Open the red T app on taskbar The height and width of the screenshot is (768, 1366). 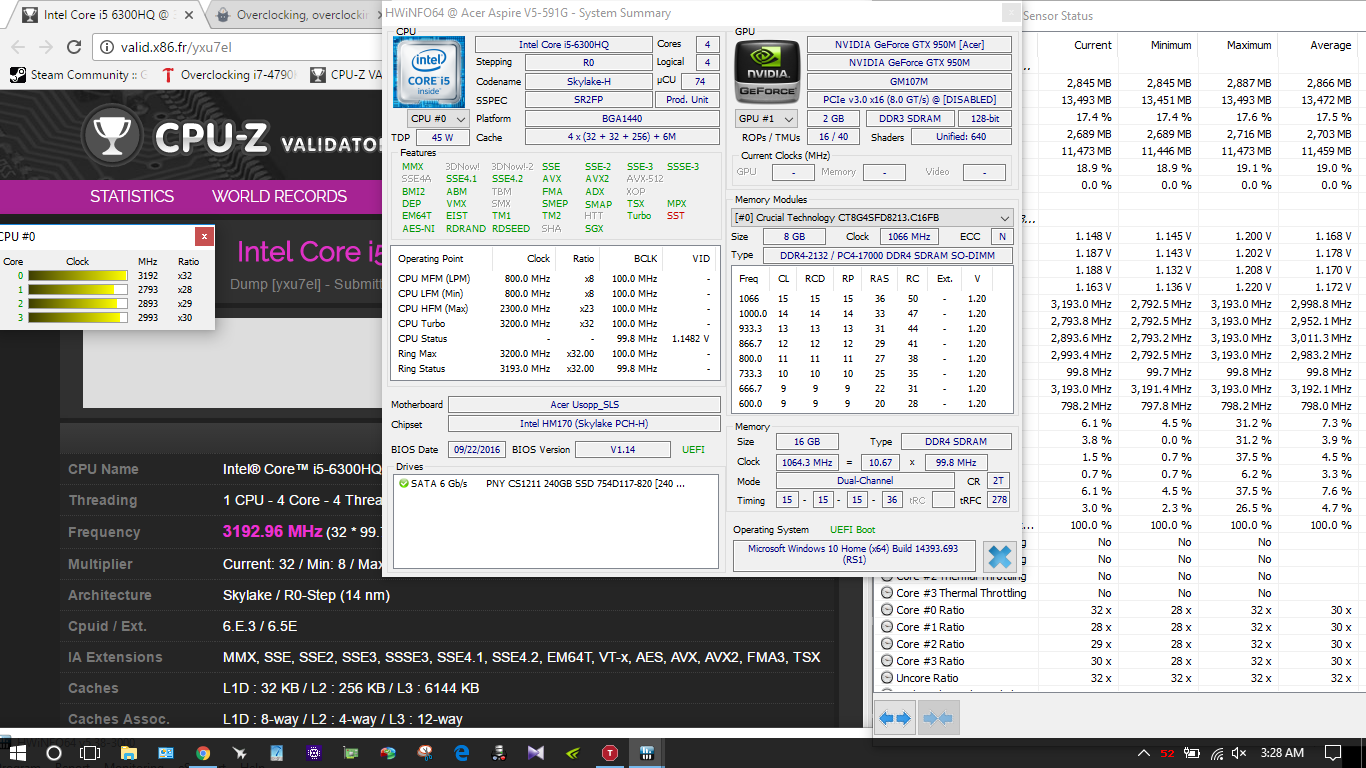[x=610, y=752]
